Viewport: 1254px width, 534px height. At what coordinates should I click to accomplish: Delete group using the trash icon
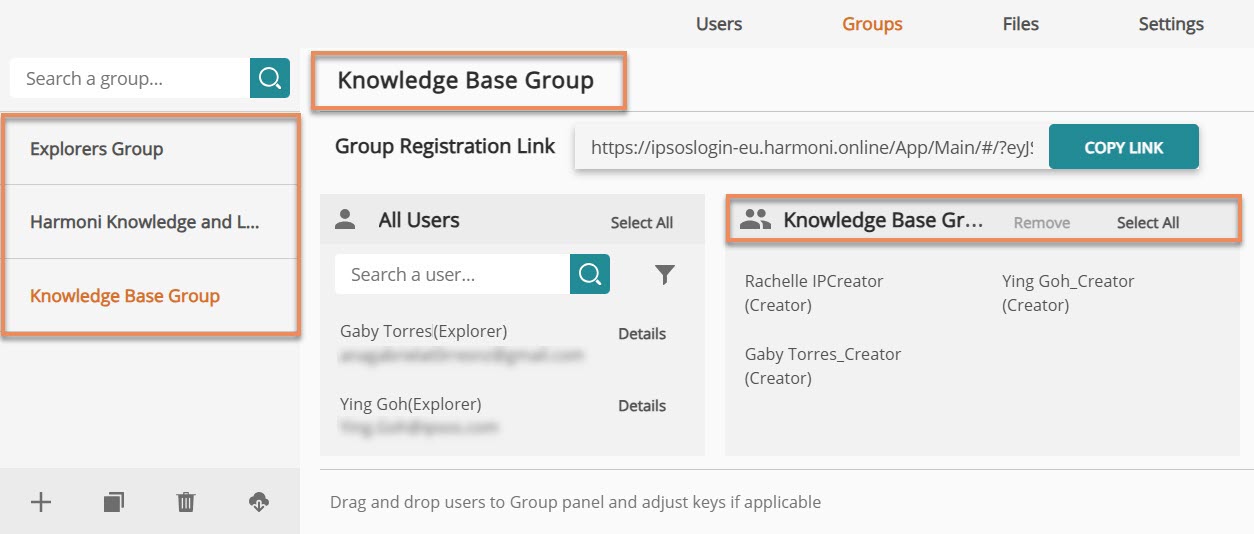coord(186,502)
